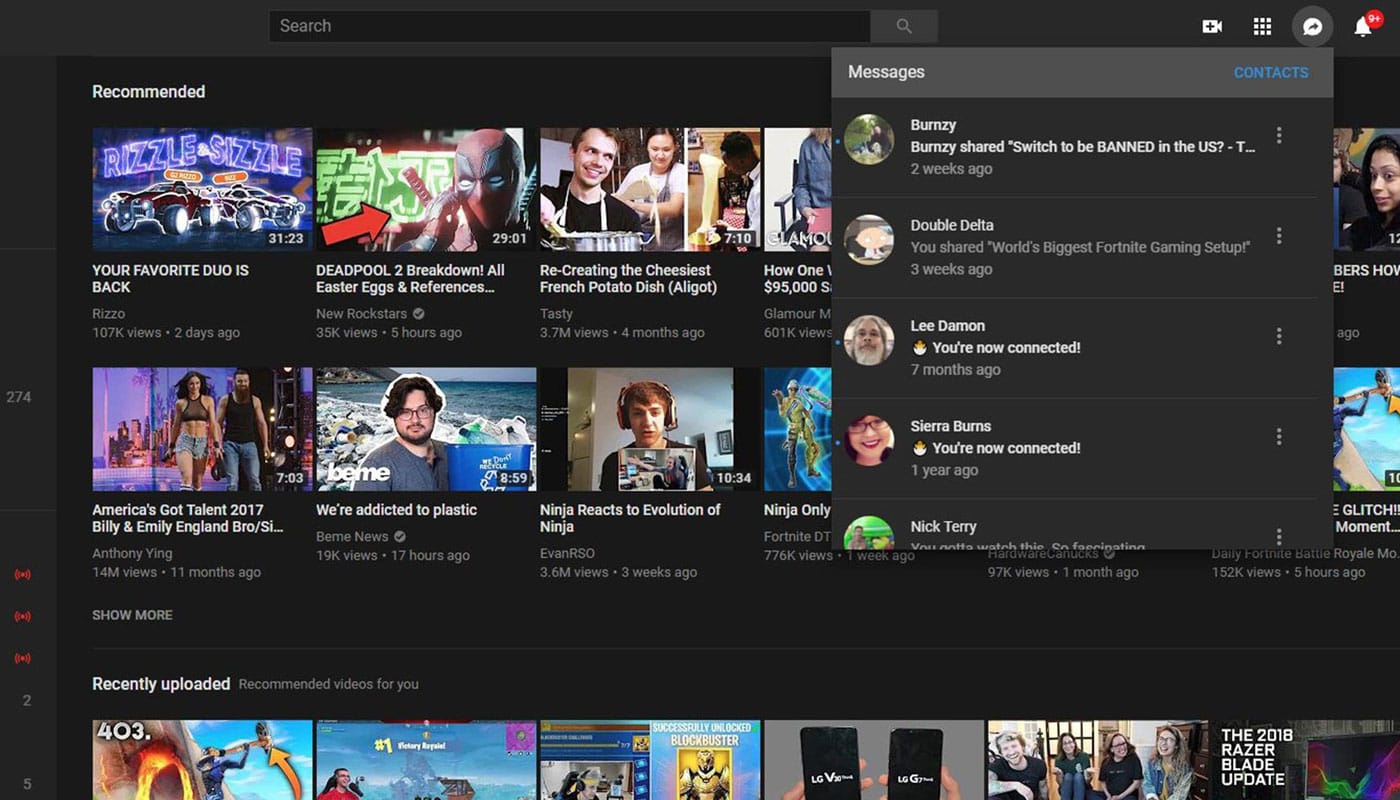Click in the Search field

[x=570, y=26]
